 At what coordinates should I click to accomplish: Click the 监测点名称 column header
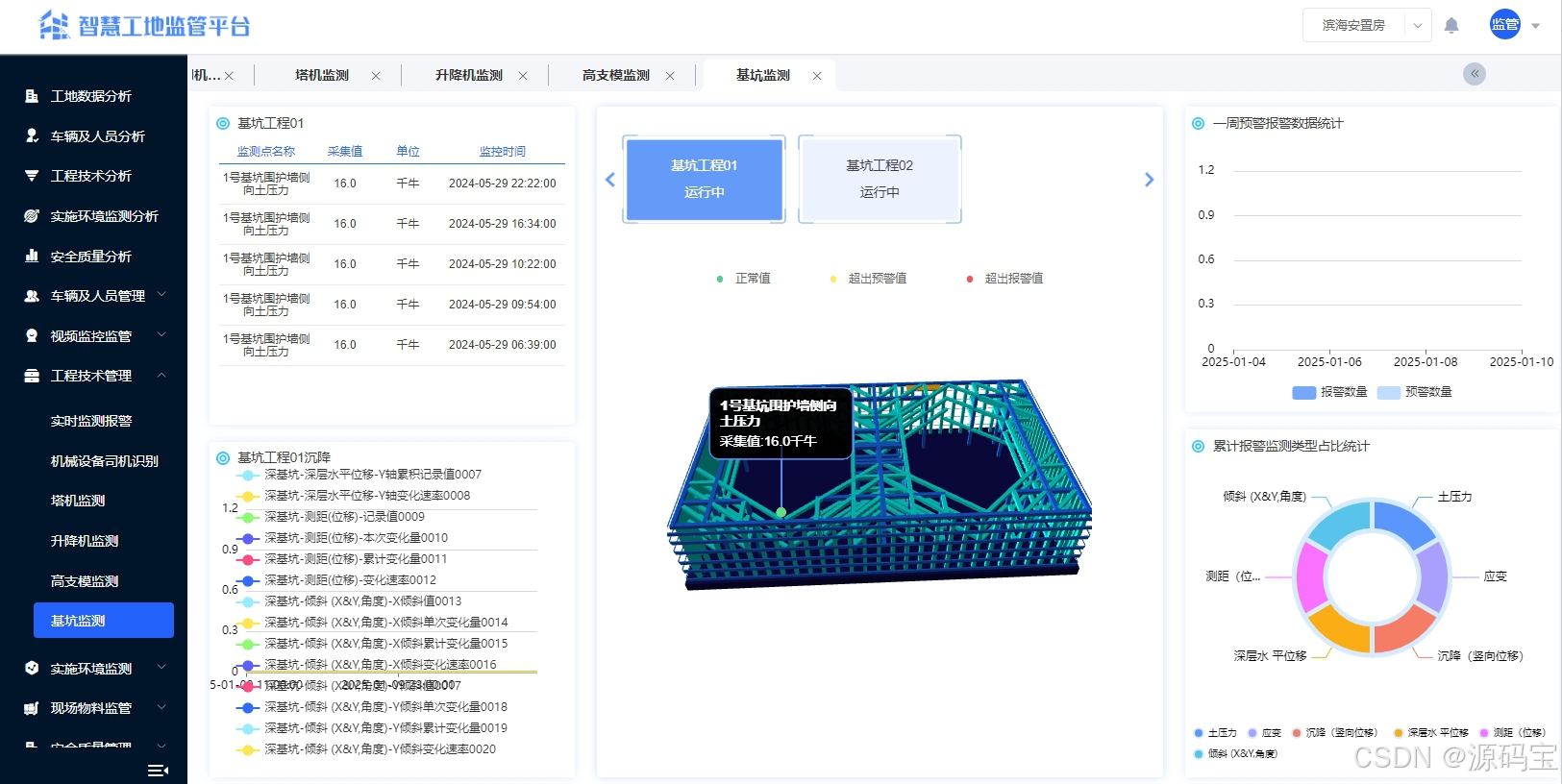[266, 152]
